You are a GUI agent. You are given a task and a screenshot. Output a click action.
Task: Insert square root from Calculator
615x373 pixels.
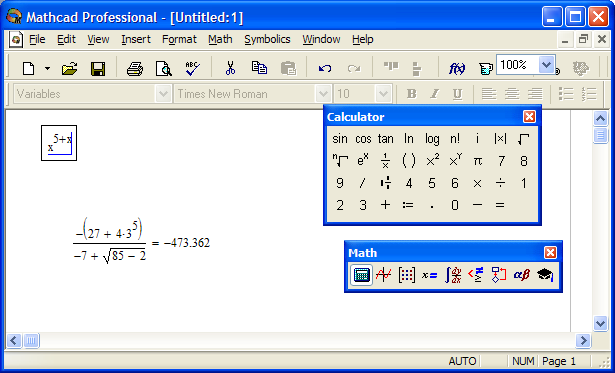coord(523,139)
